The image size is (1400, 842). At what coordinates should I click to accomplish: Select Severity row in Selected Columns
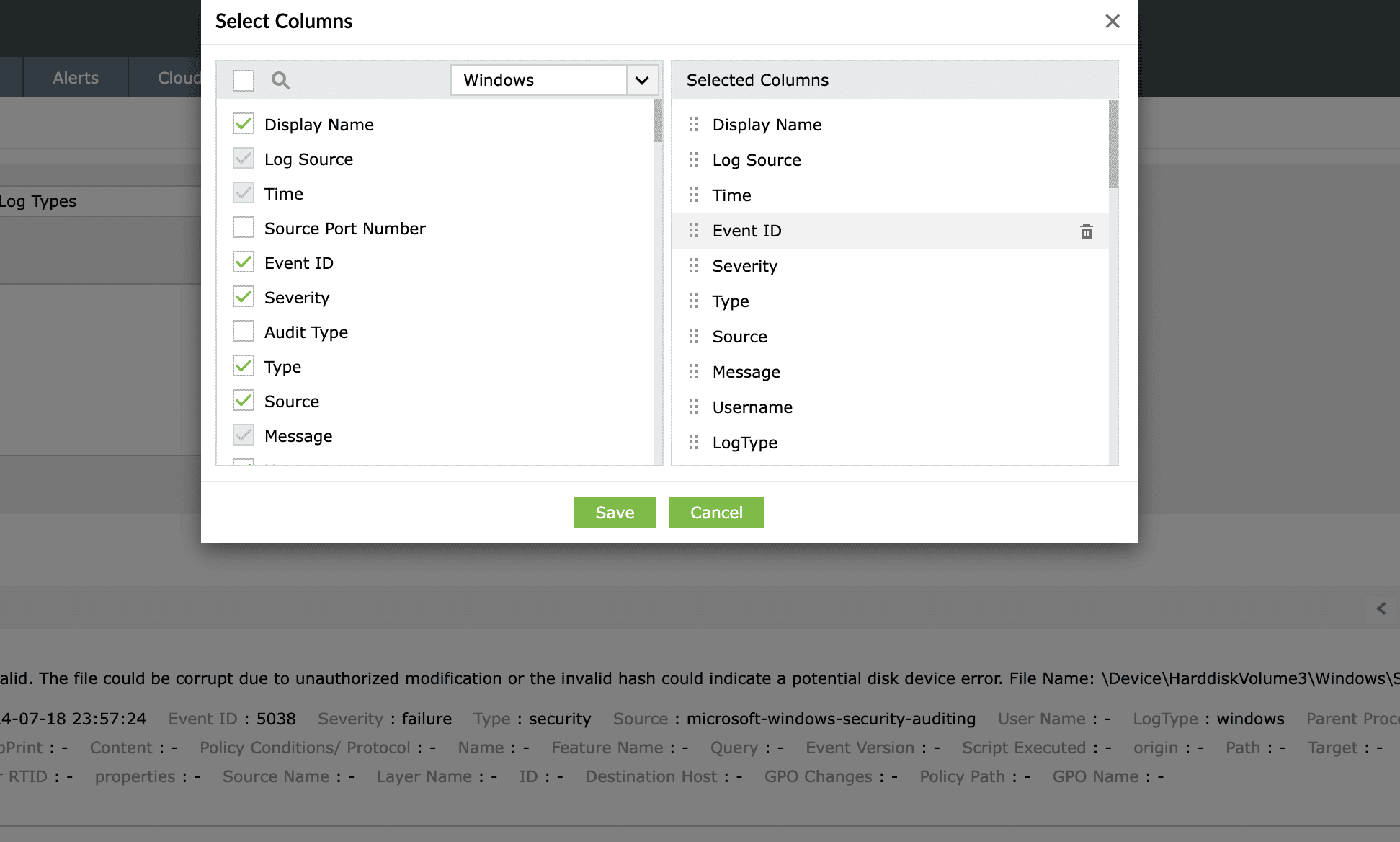[x=890, y=266]
